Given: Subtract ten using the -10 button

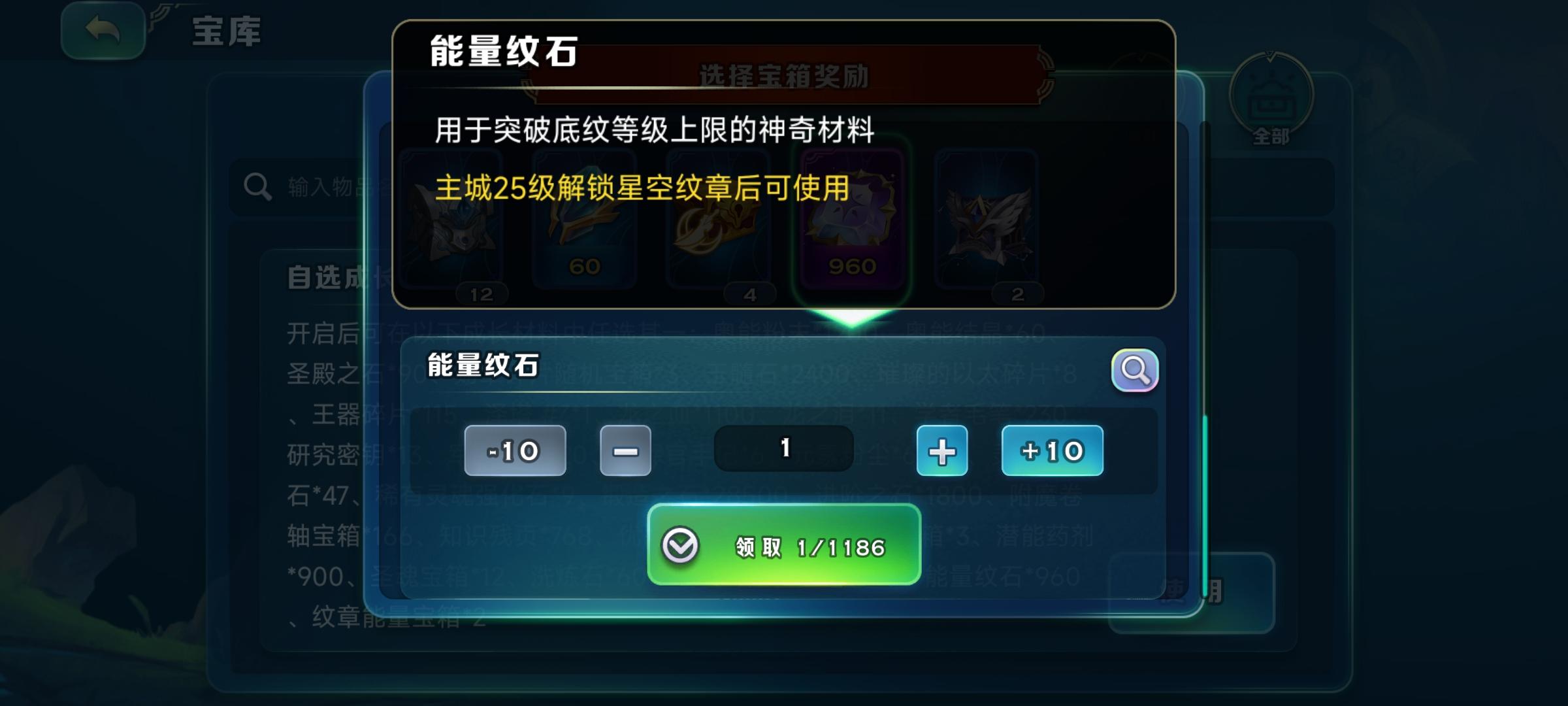Looking at the screenshot, I should point(515,450).
